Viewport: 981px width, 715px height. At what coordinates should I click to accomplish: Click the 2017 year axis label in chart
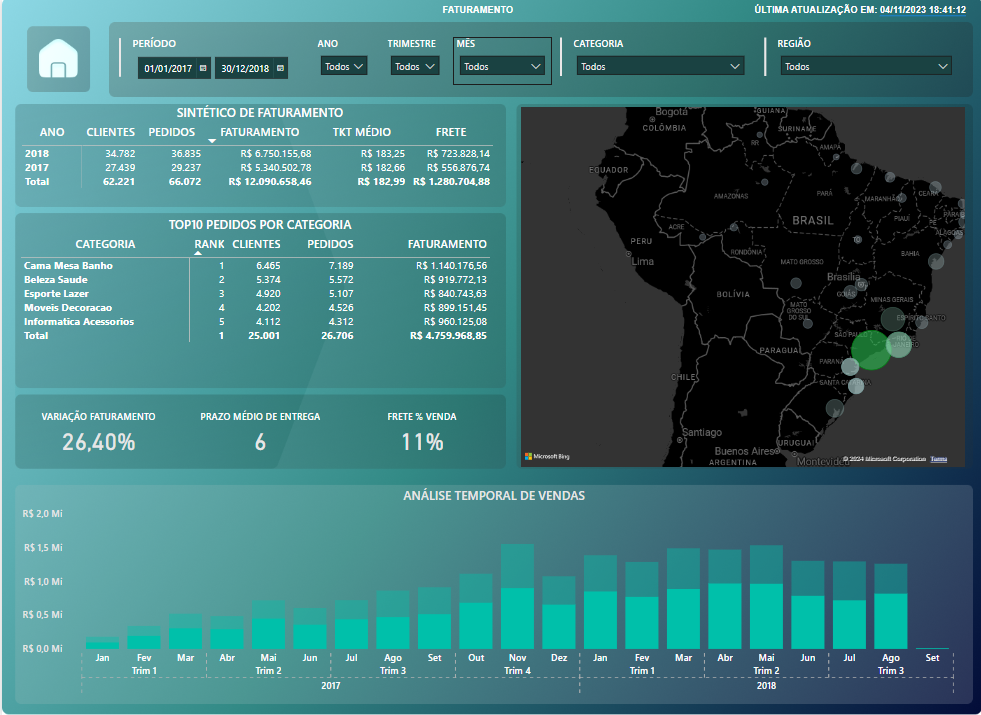pos(330,686)
